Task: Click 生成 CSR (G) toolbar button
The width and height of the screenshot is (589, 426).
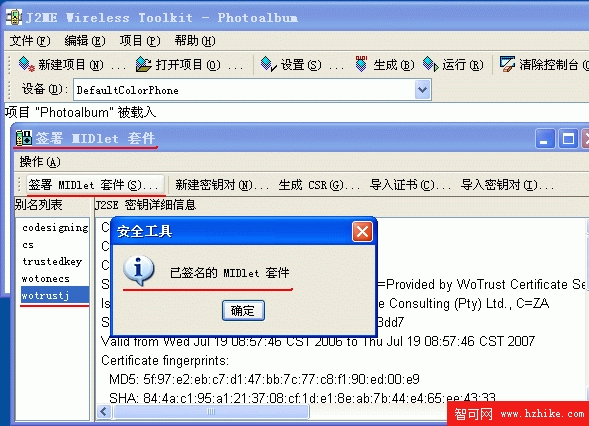Action: point(319,185)
